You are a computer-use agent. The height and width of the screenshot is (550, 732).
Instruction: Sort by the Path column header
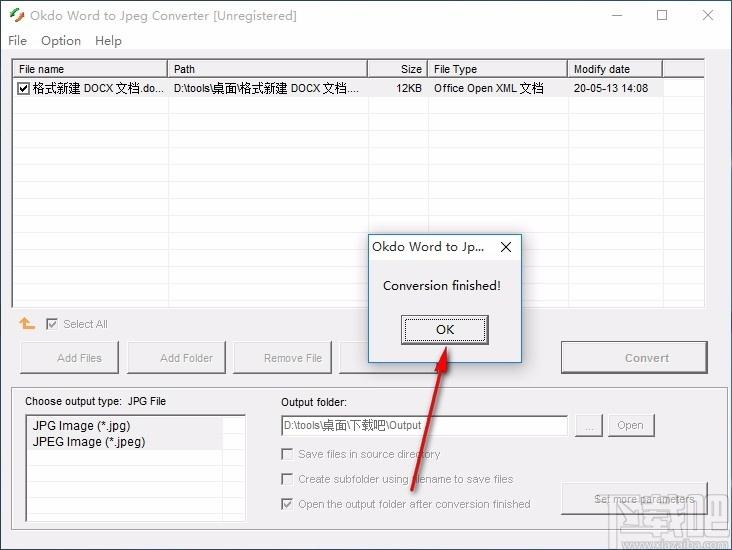267,69
